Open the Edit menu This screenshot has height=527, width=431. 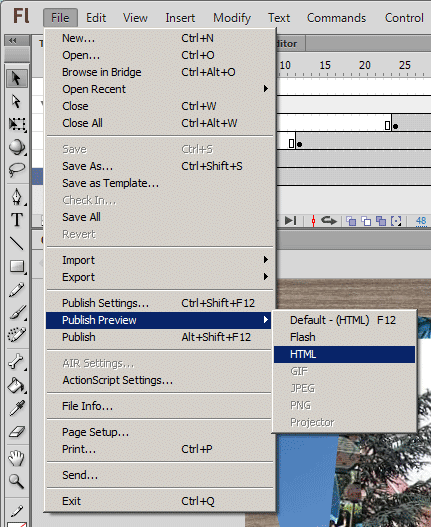(x=96, y=18)
